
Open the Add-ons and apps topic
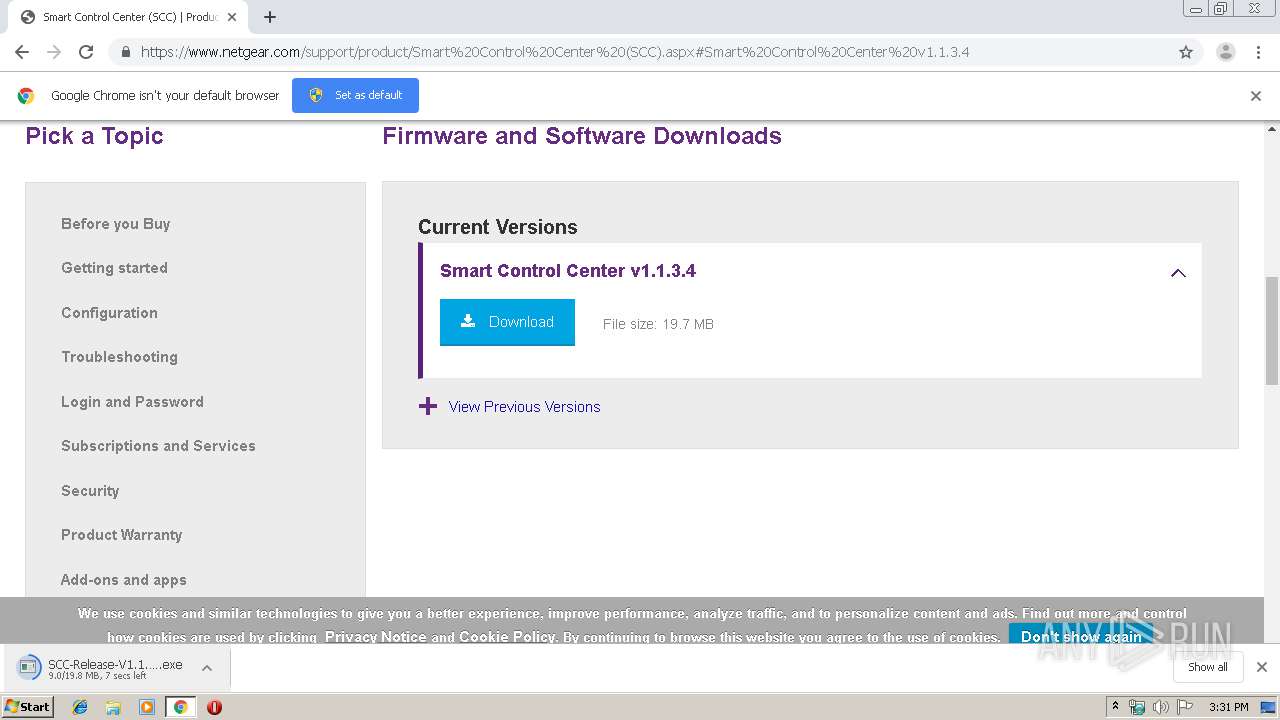(124, 580)
